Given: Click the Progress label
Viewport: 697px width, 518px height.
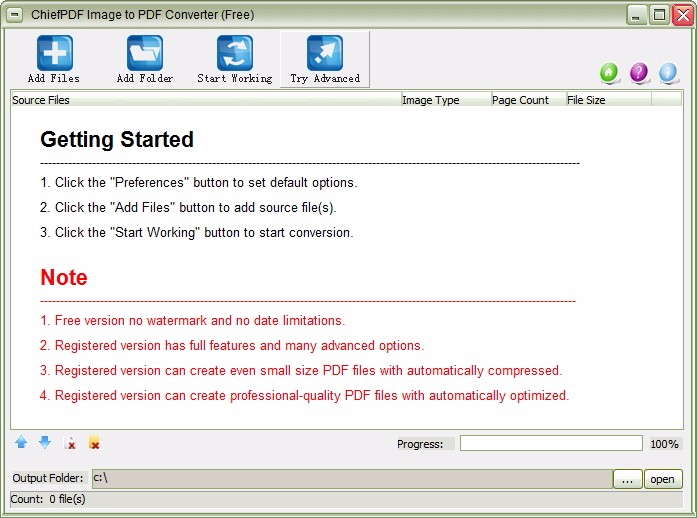Looking at the screenshot, I should pyautogui.click(x=420, y=444).
